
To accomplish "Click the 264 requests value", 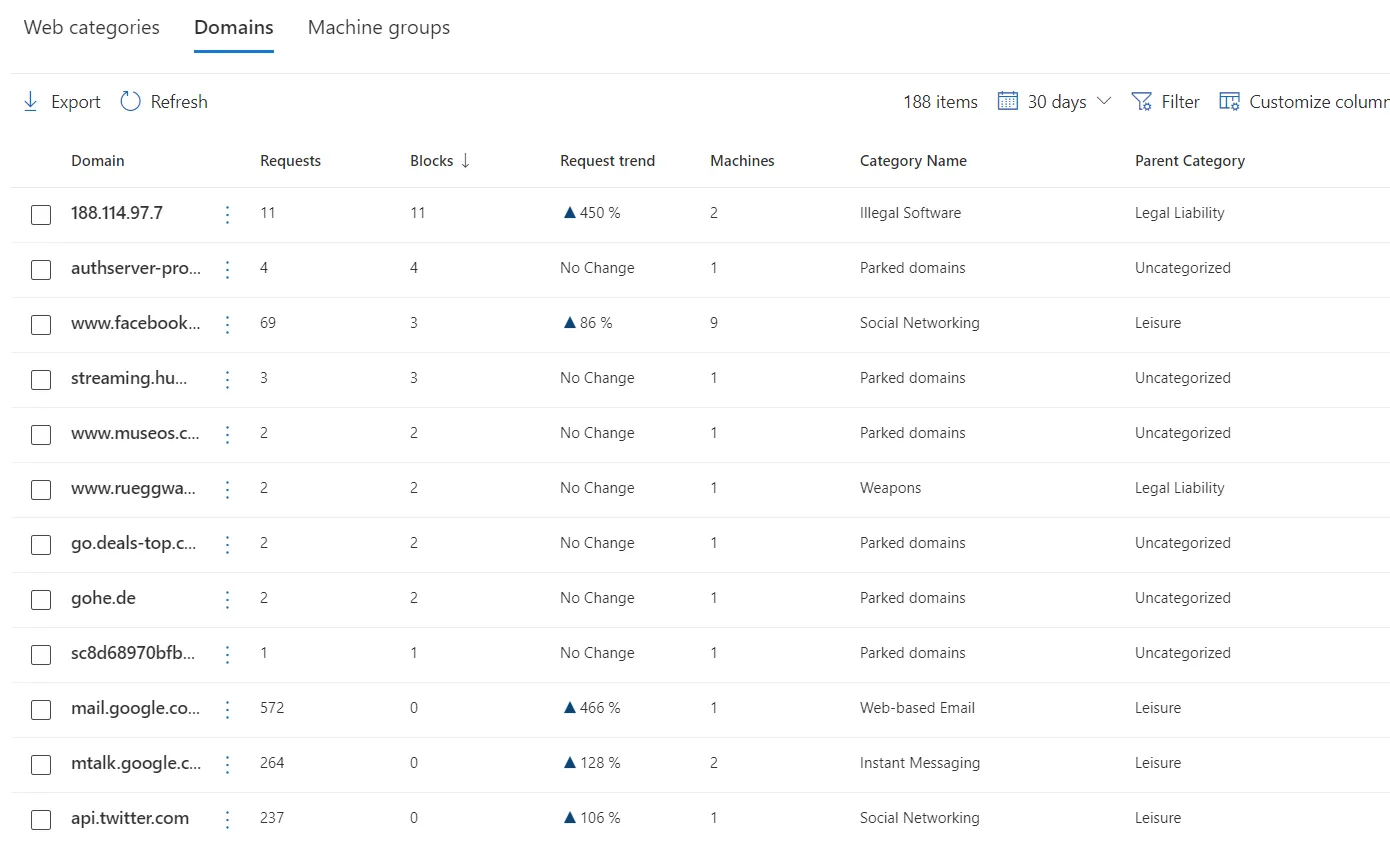I will click(x=272, y=763).
